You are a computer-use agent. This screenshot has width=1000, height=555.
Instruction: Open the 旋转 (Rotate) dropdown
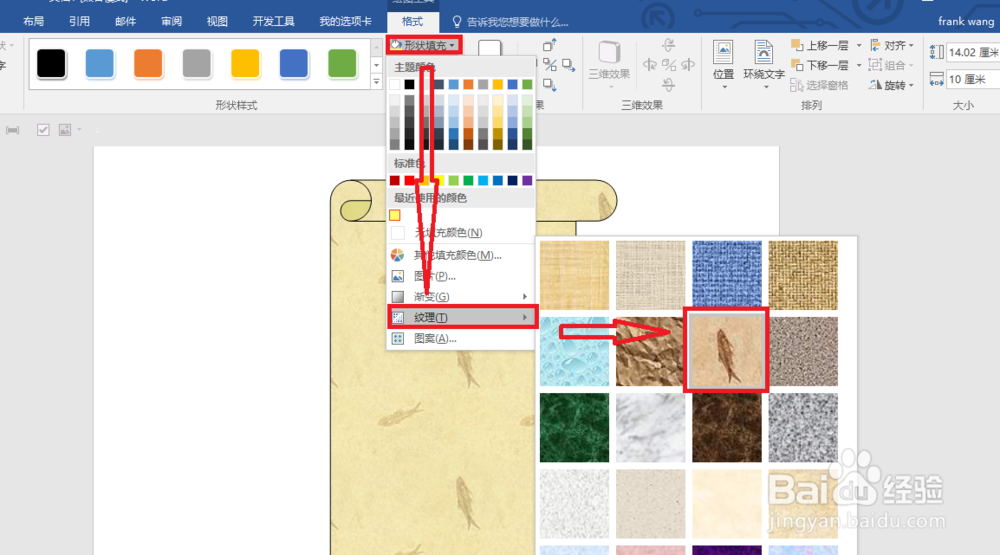(892, 85)
